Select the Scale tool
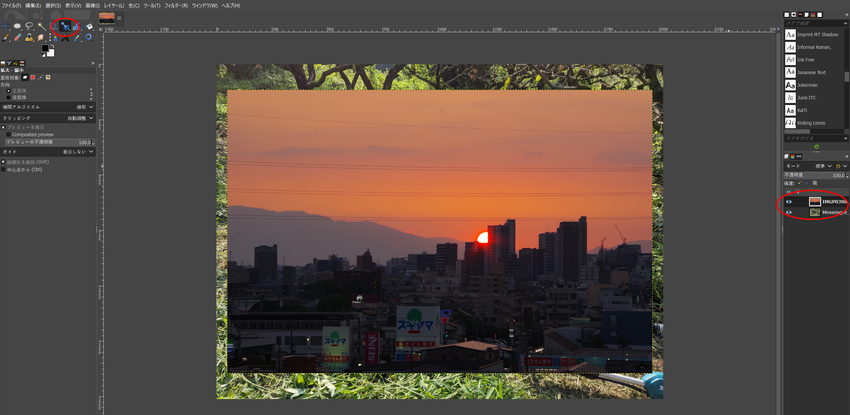850x415 pixels. coord(66,27)
